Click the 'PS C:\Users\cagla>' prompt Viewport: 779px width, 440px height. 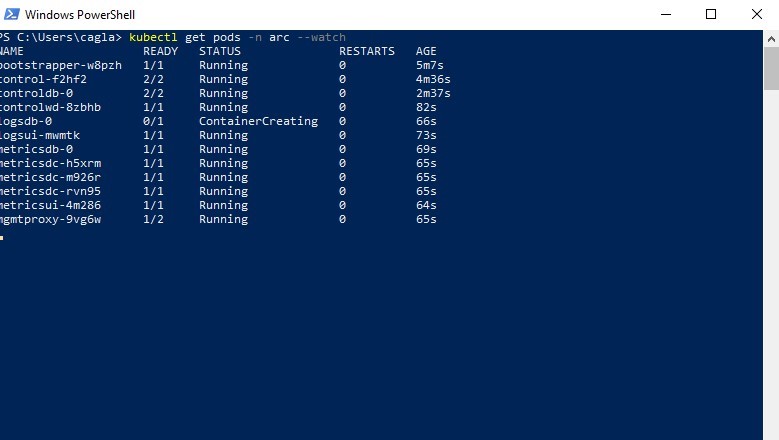click(61, 37)
